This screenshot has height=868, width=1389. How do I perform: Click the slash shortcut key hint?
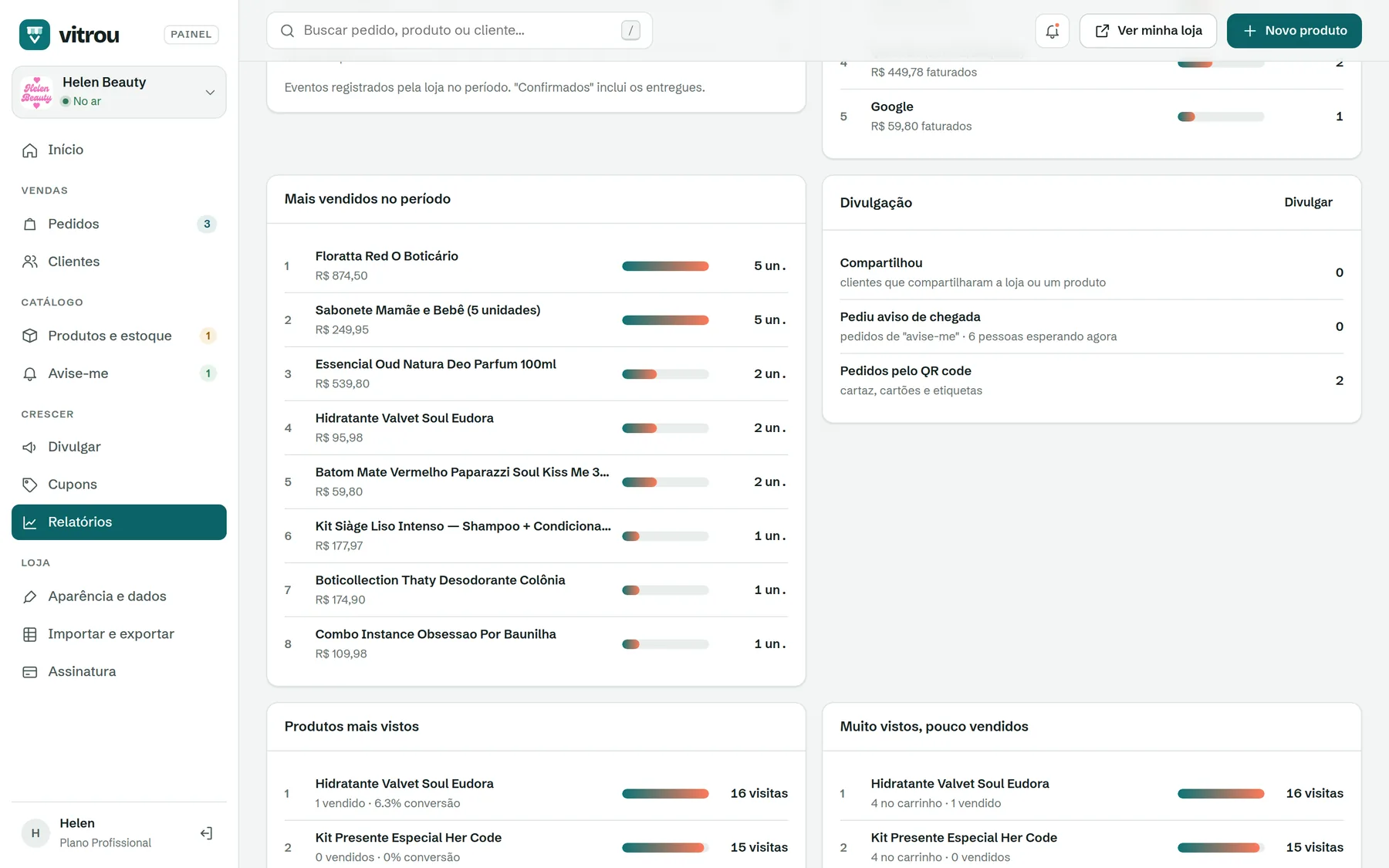pos(630,31)
